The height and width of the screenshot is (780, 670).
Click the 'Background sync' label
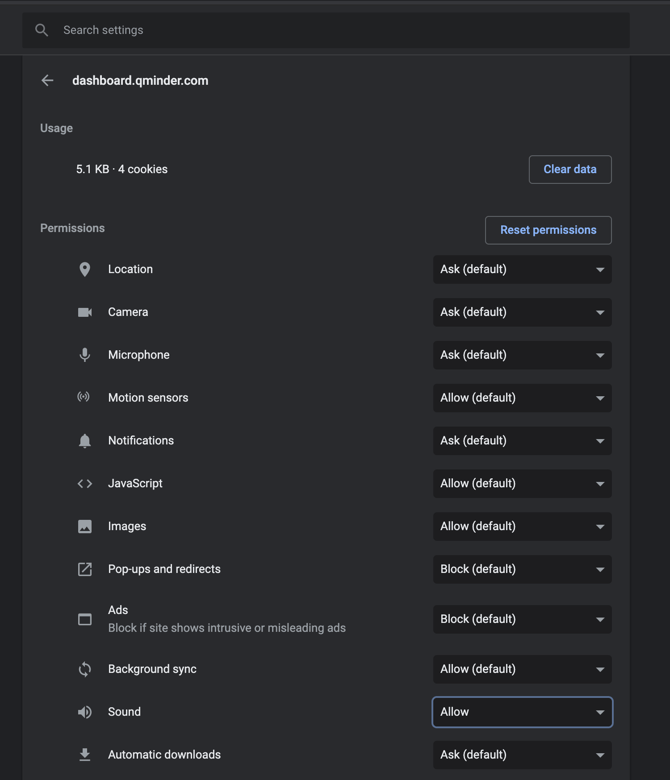pos(152,669)
